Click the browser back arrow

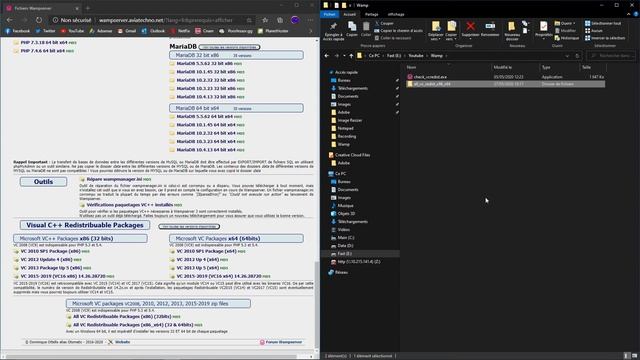(x=9, y=20)
